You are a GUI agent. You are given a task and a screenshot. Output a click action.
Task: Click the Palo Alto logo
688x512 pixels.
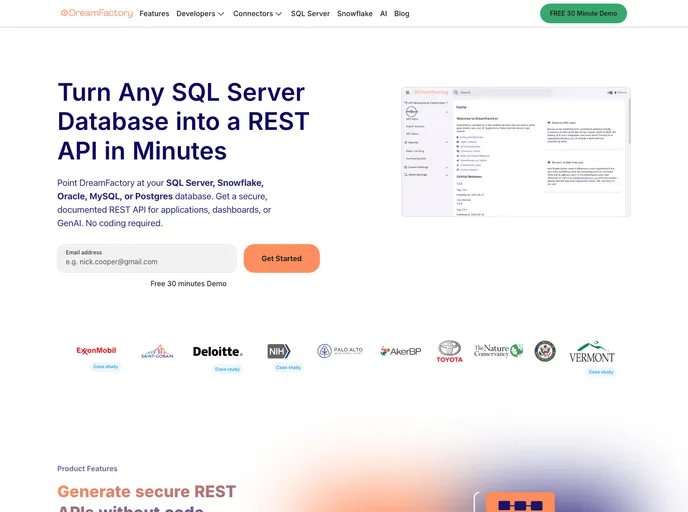coord(339,351)
